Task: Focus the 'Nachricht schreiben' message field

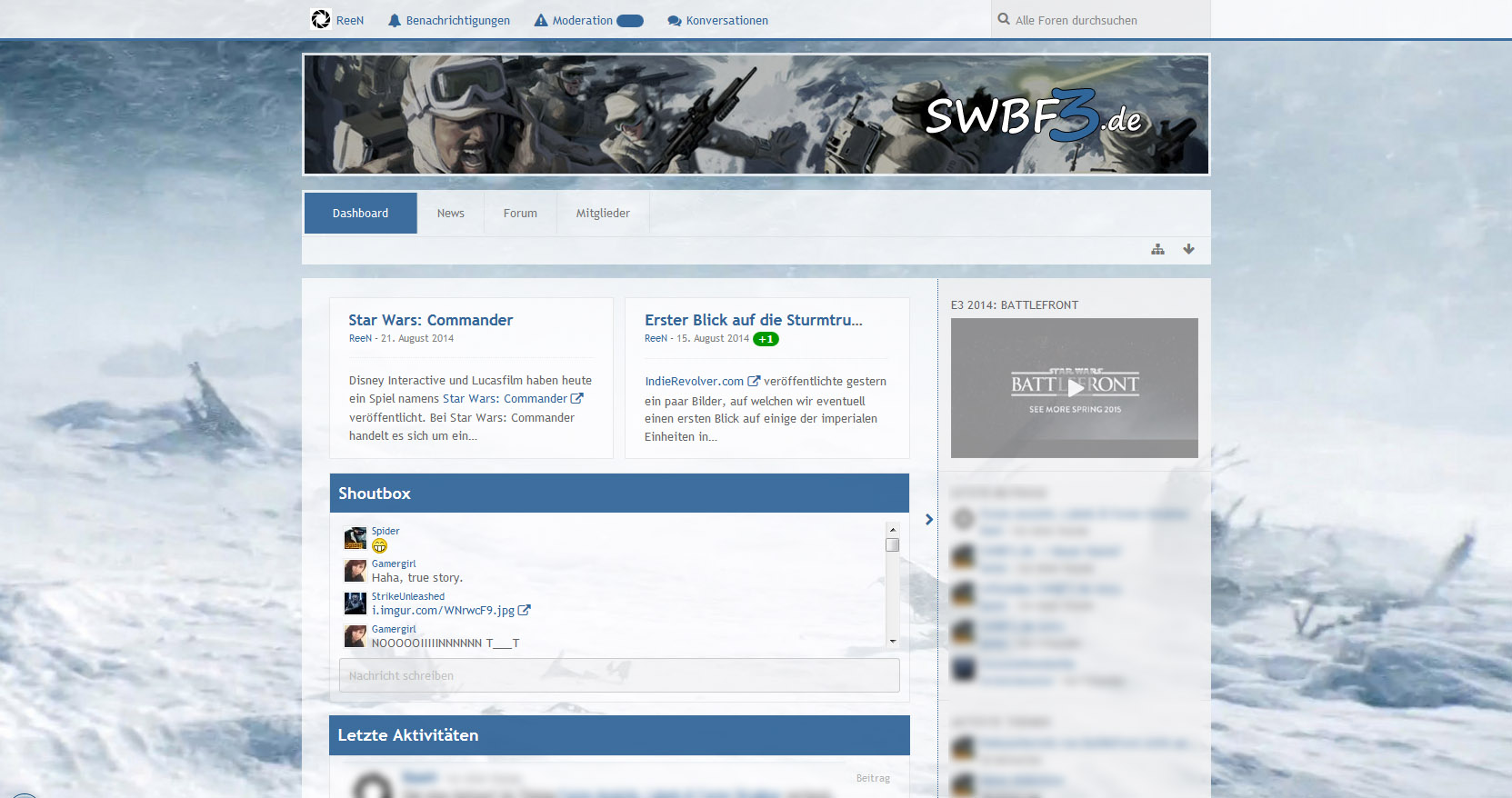Action: 619,675
